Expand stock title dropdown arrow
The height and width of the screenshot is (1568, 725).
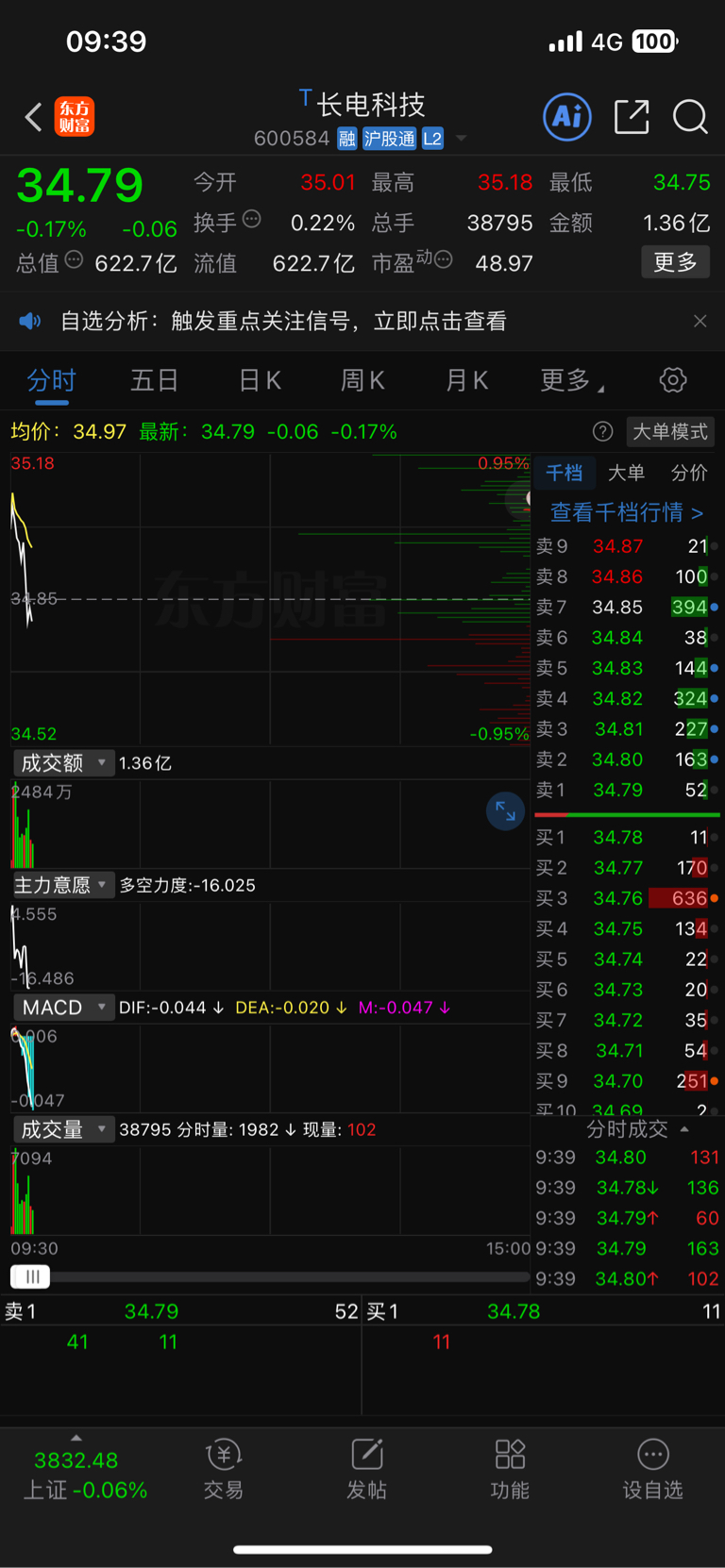(x=462, y=139)
